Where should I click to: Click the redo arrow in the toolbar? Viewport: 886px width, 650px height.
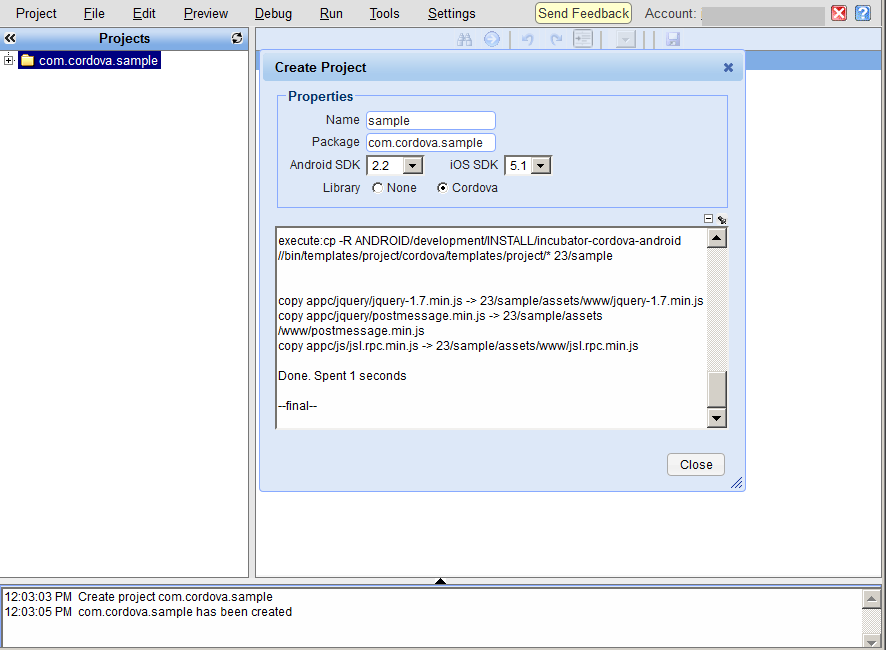[556, 39]
